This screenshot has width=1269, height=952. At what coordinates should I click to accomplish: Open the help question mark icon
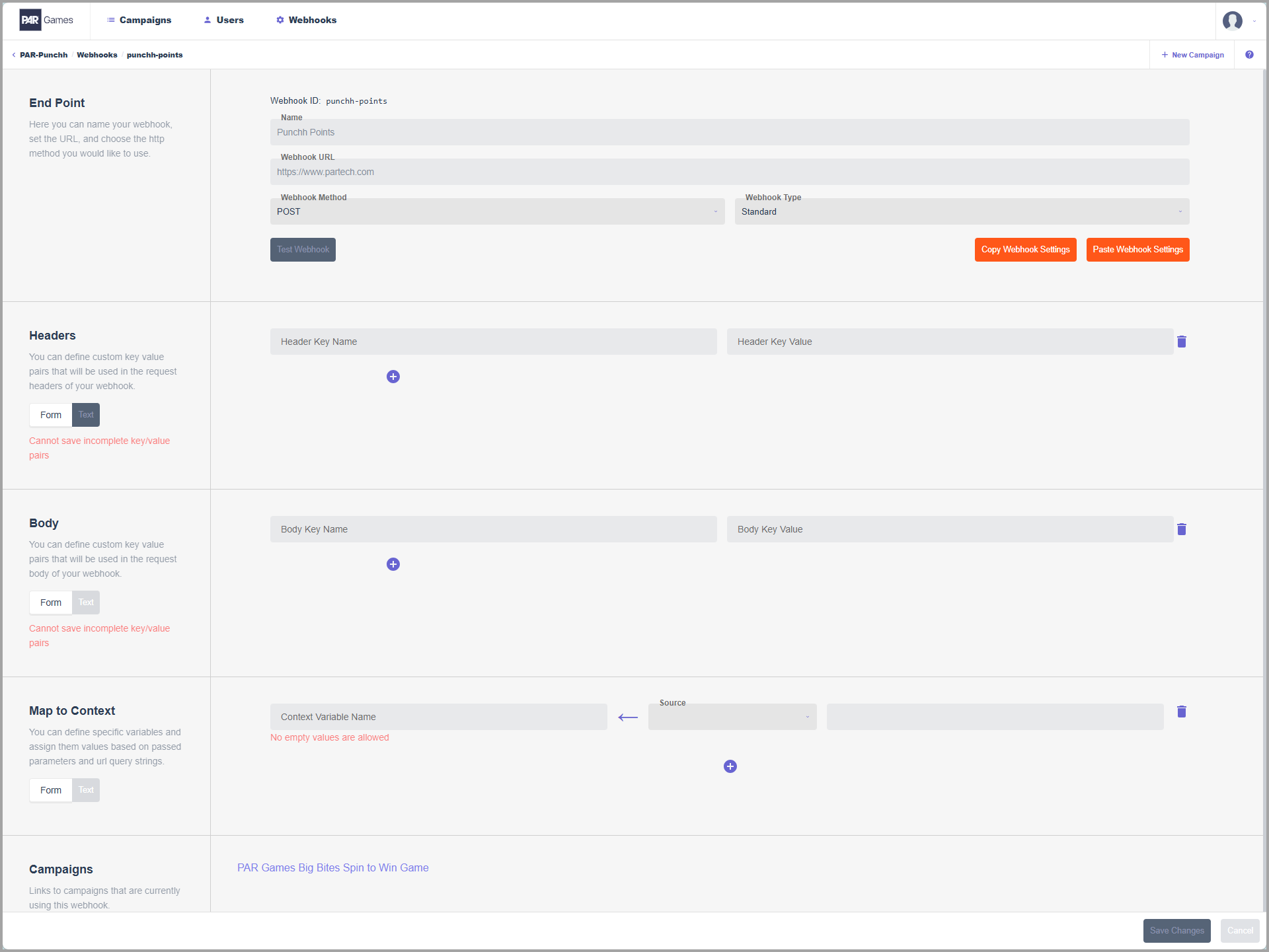coord(1249,55)
